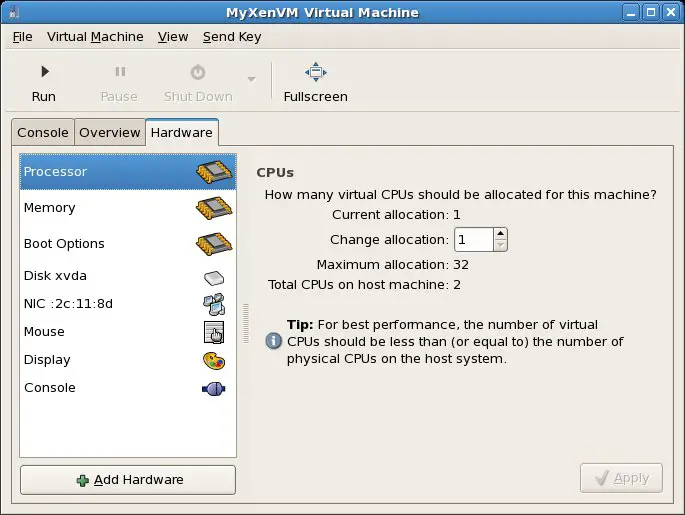Viewport: 685px width, 515px height.
Task: Click the Display palette icon
Action: click(214, 360)
